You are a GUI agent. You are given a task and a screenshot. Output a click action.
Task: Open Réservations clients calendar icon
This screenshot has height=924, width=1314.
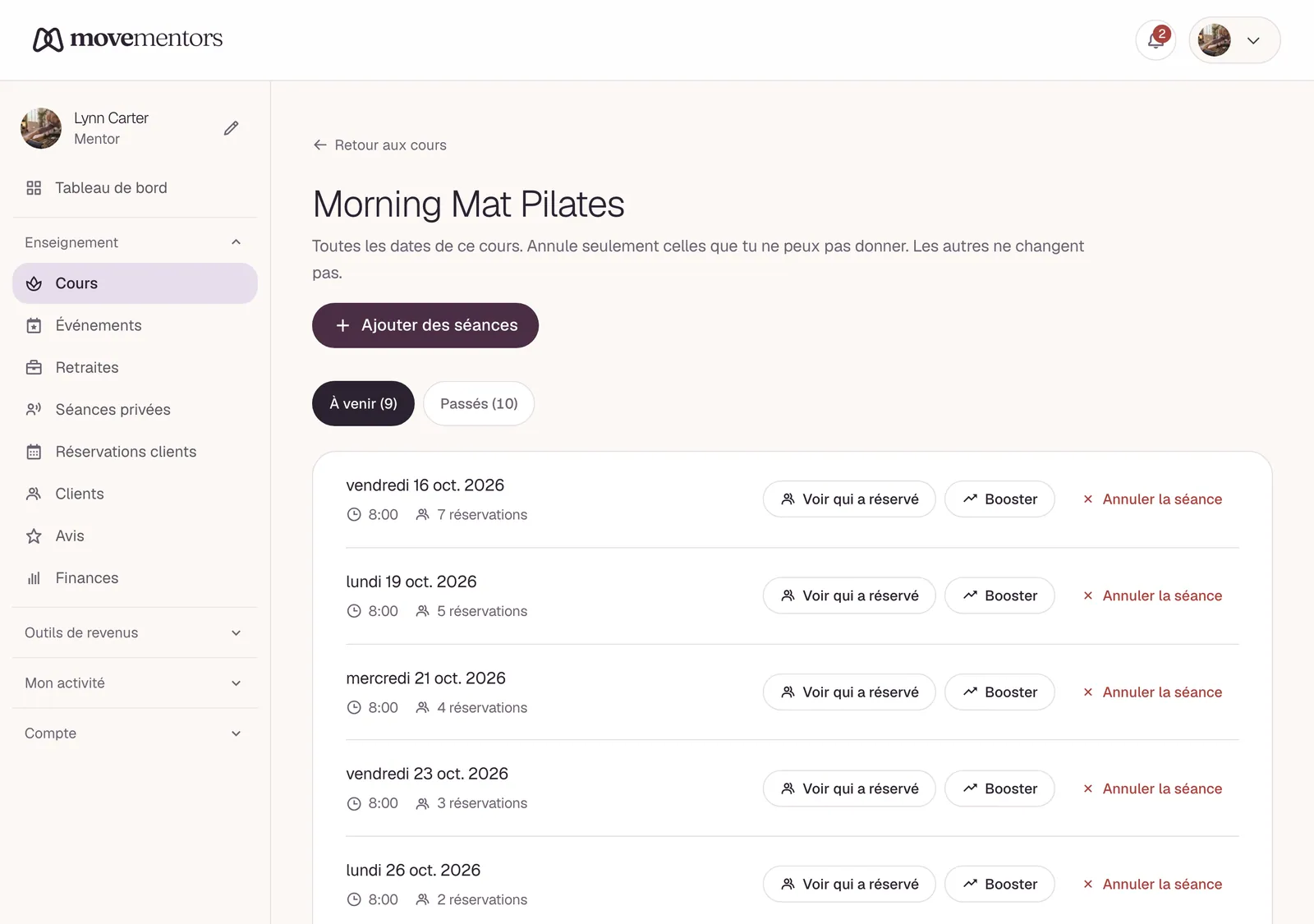click(34, 452)
